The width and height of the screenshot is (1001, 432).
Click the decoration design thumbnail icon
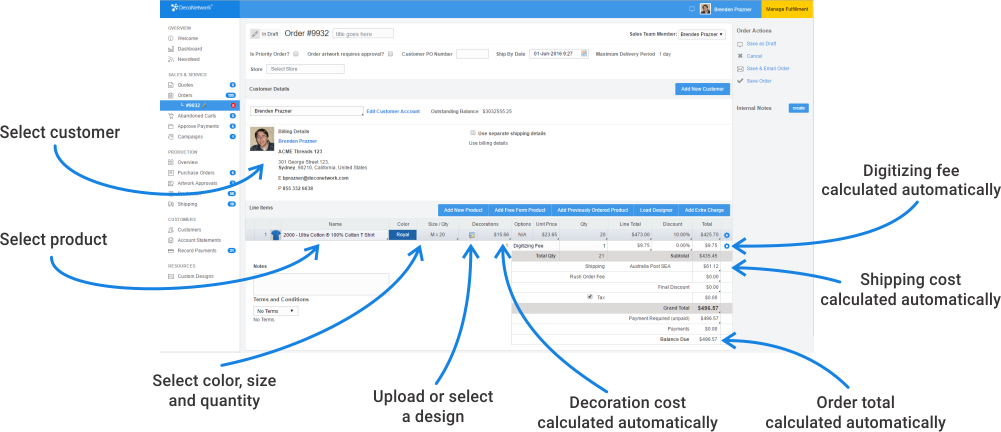click(473, 235)
